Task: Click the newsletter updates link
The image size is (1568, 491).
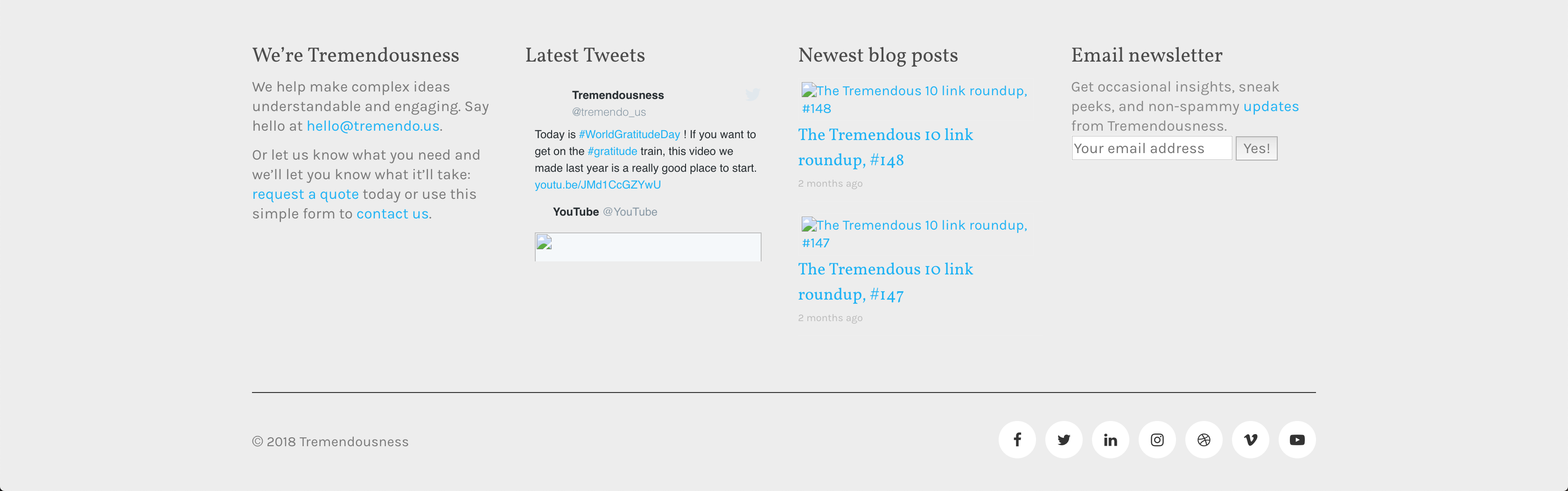Action: click(x=1270, y=106)
